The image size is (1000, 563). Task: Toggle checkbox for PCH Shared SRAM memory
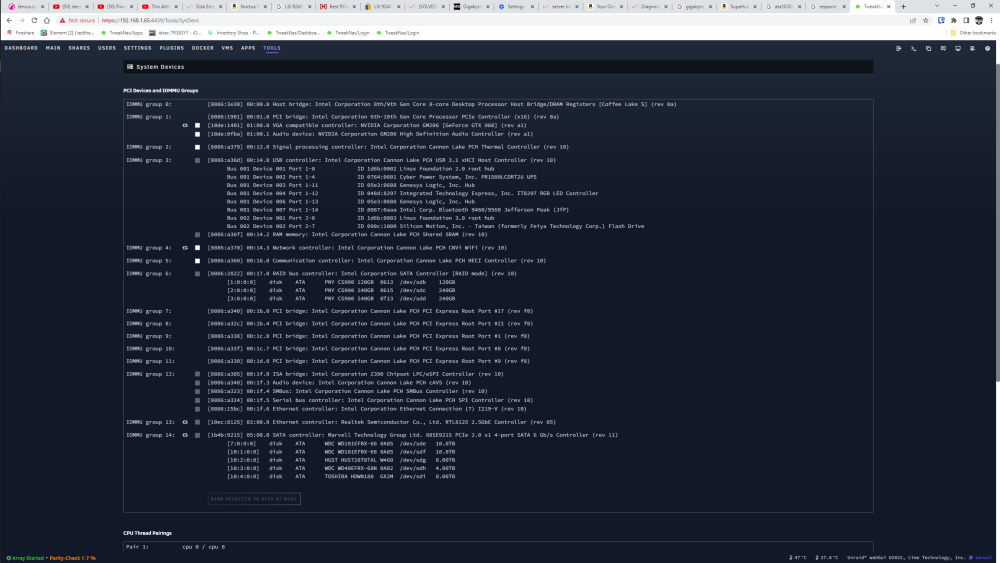coord(197,235)
